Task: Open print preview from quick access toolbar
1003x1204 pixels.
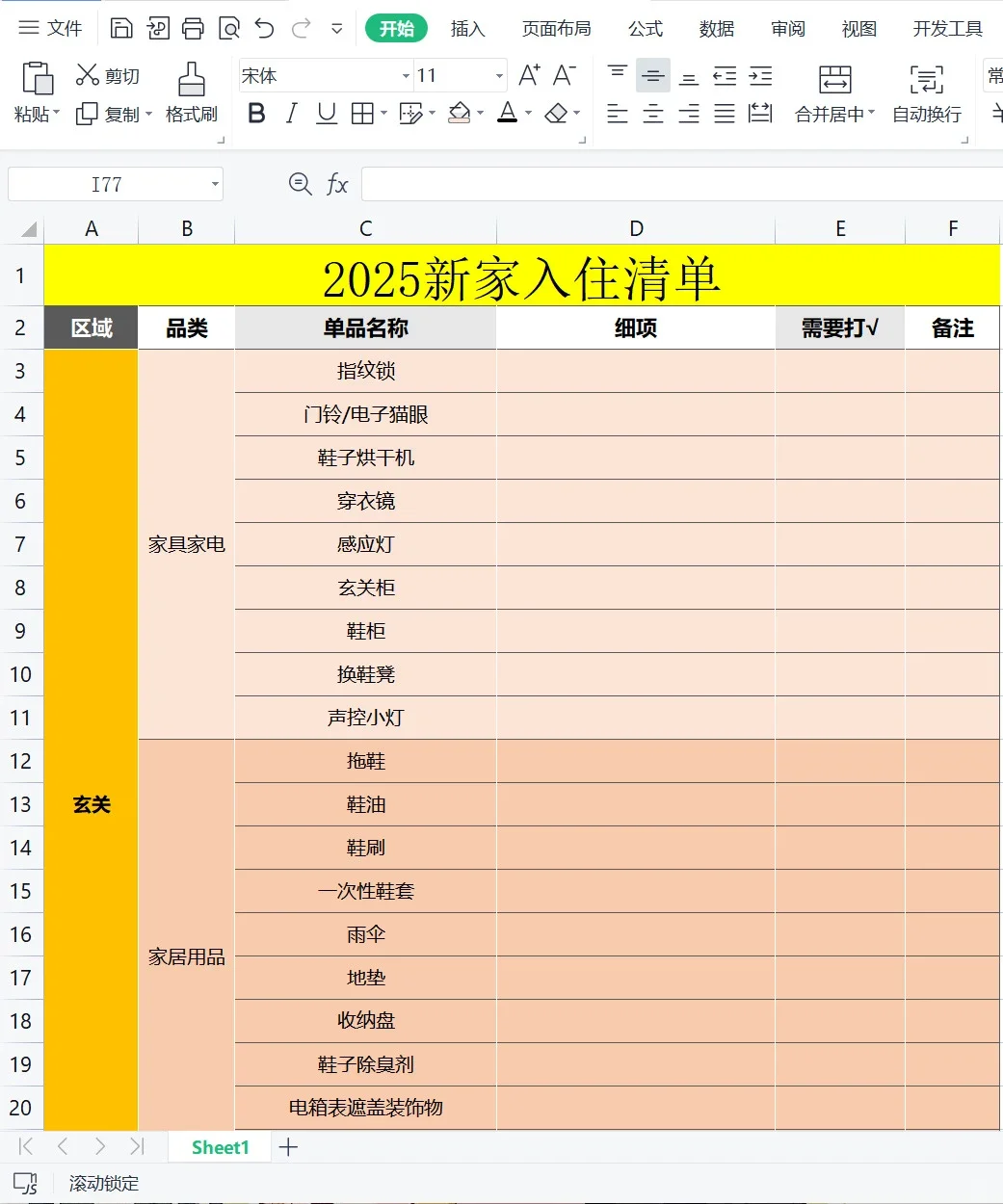Action: pyautogui.click(x=229, y=27)
